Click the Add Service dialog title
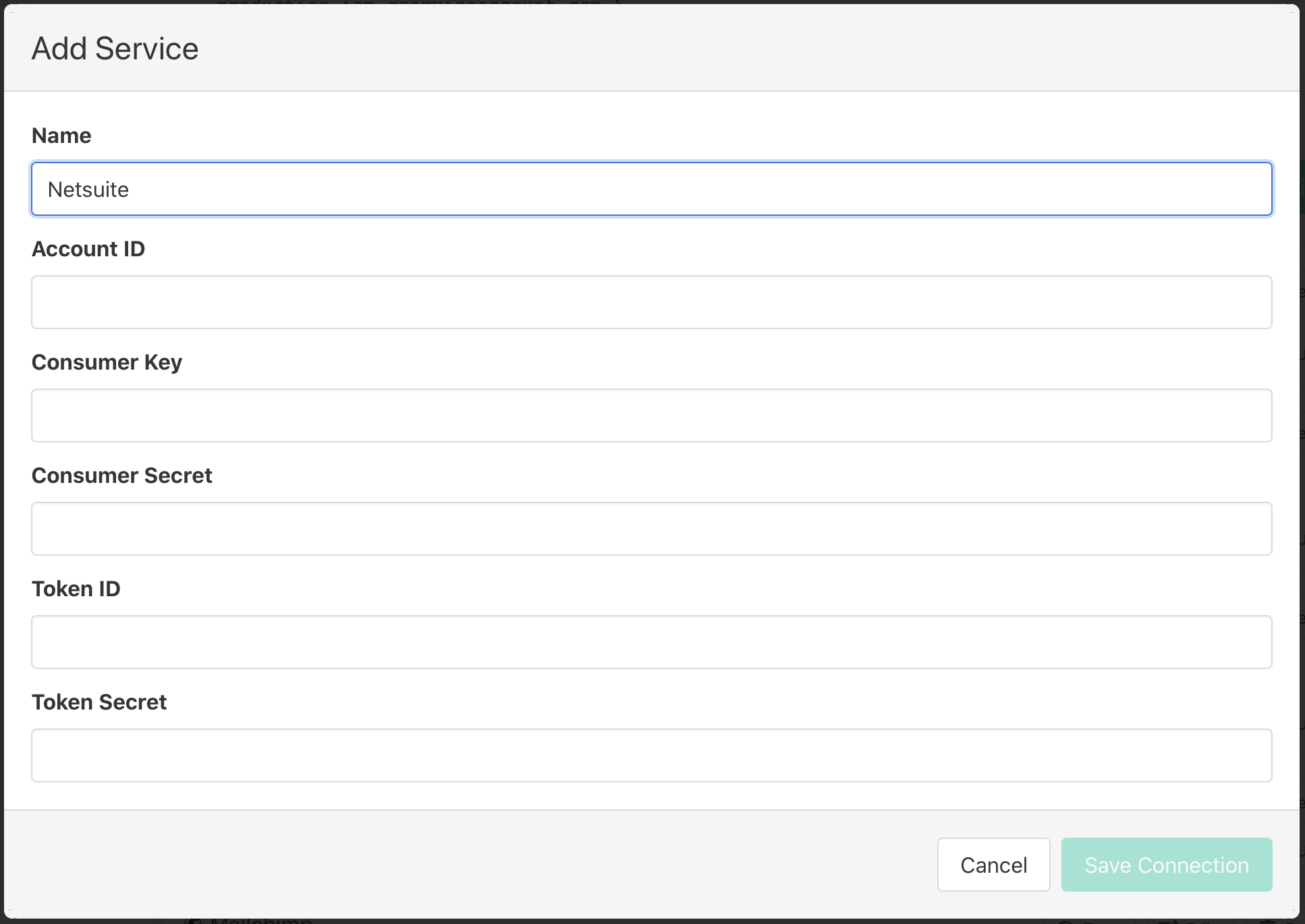 pos(115,49)
